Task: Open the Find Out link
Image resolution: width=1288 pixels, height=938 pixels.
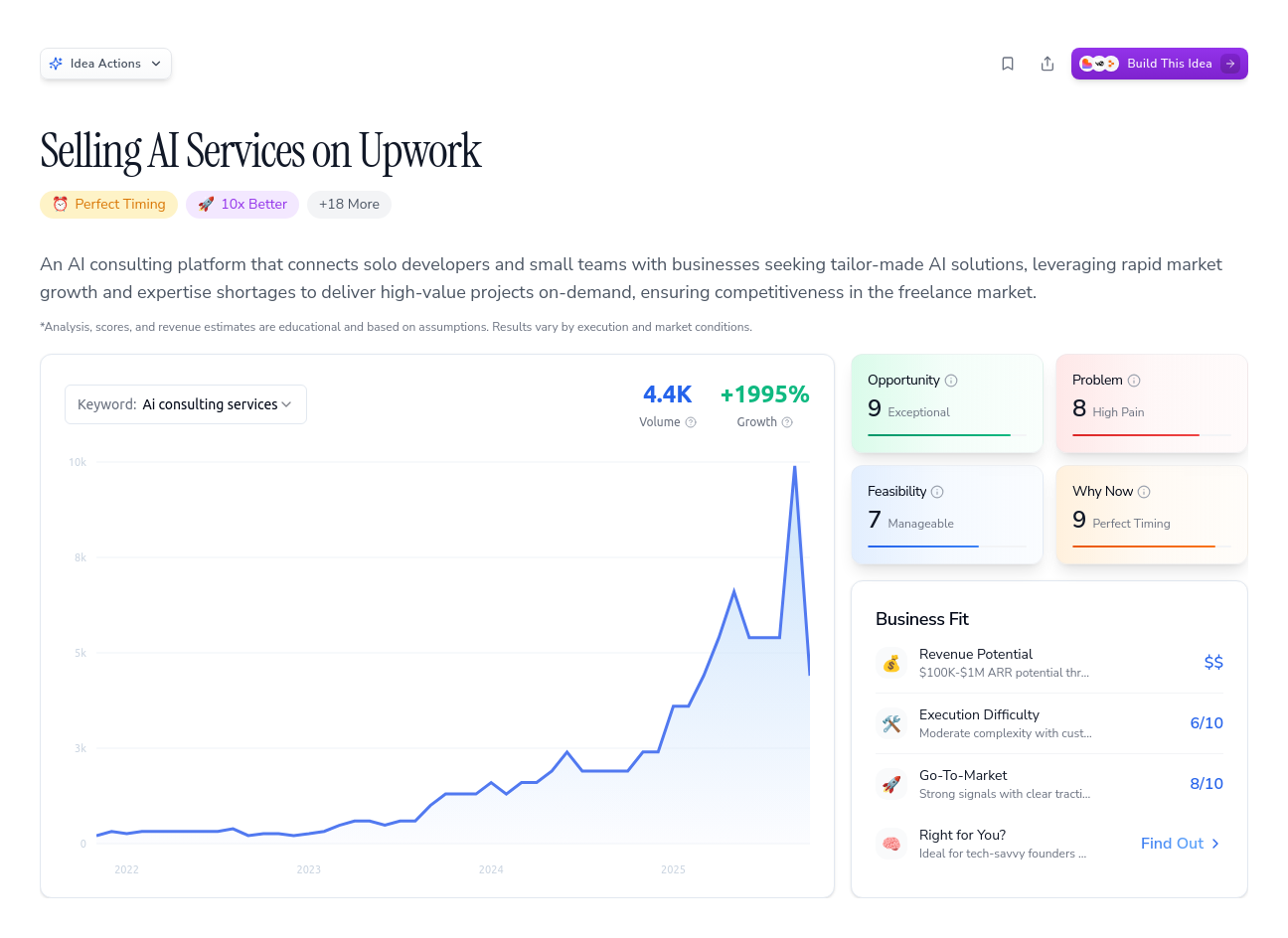Action: click(x=1180, y=844)
